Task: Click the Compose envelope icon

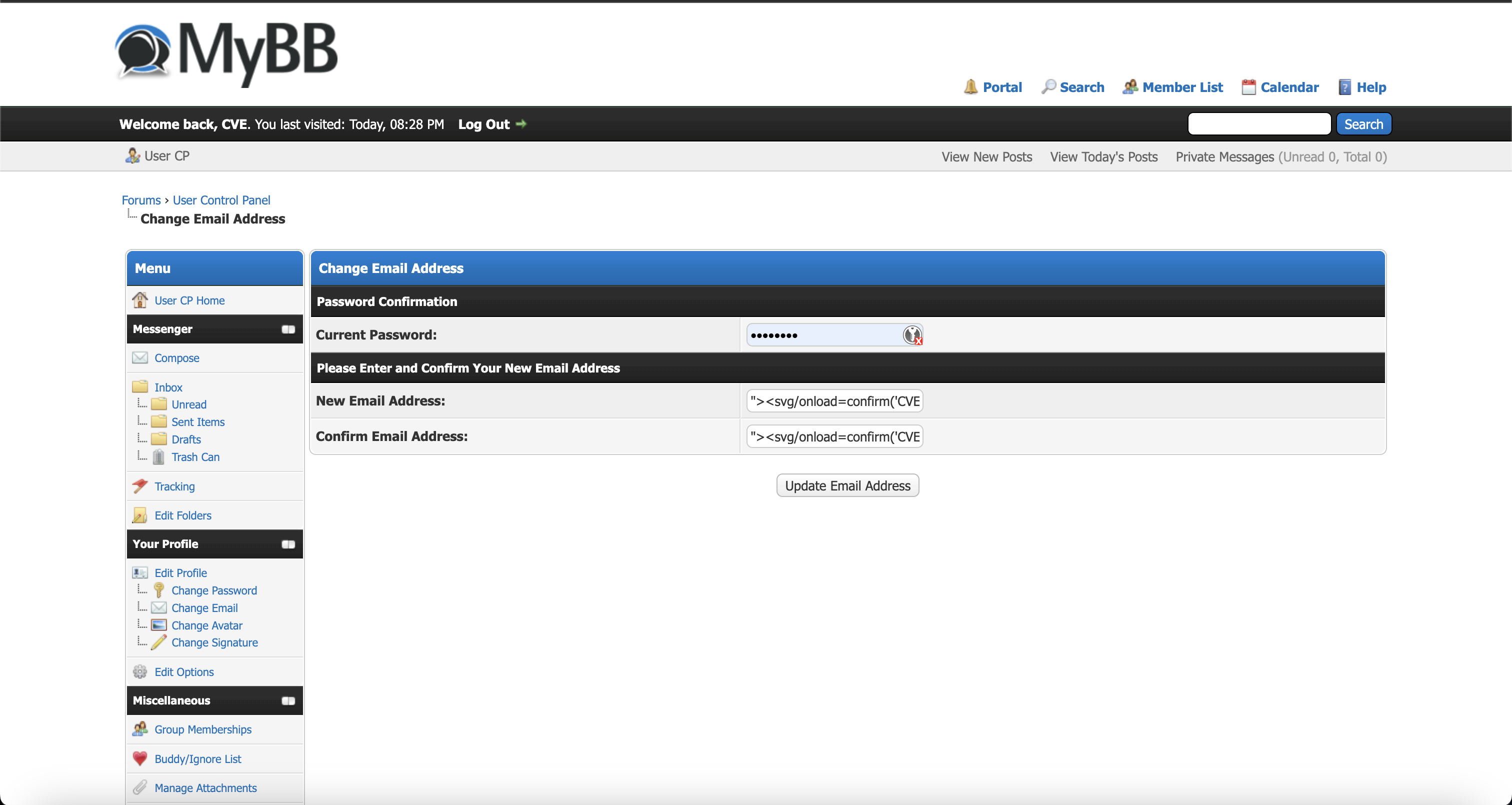Action: point(139,357)
